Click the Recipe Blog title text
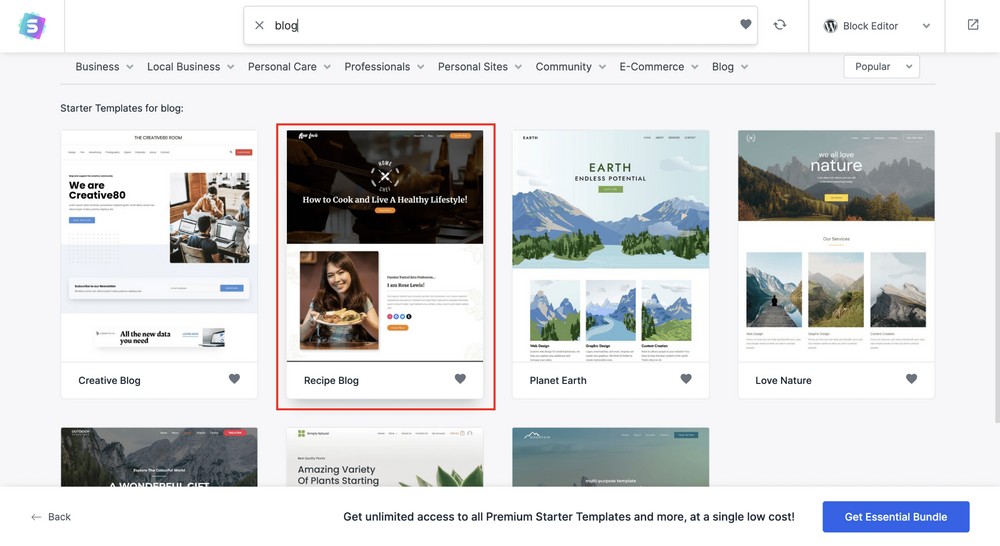 click(331, 380)
